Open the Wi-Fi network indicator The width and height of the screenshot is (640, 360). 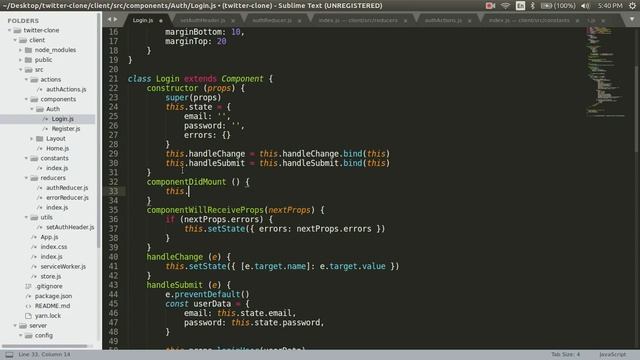coord(505,6)
